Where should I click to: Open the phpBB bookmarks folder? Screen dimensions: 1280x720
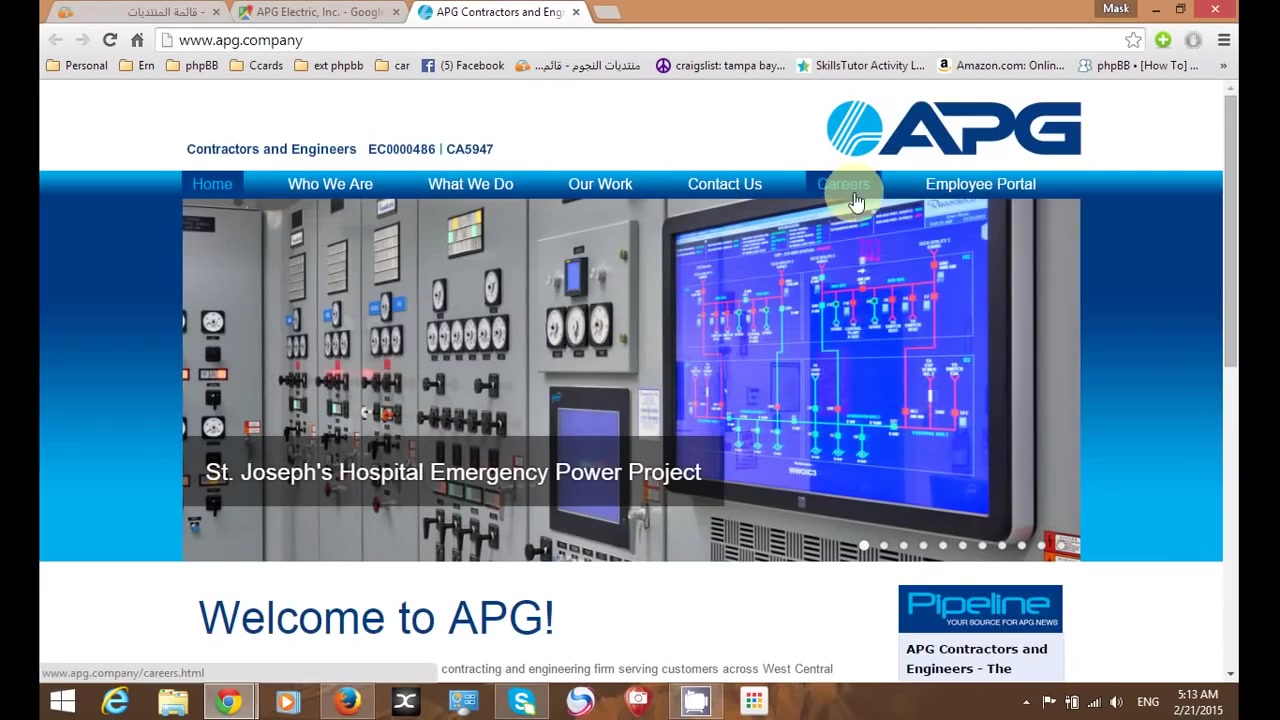192,65
